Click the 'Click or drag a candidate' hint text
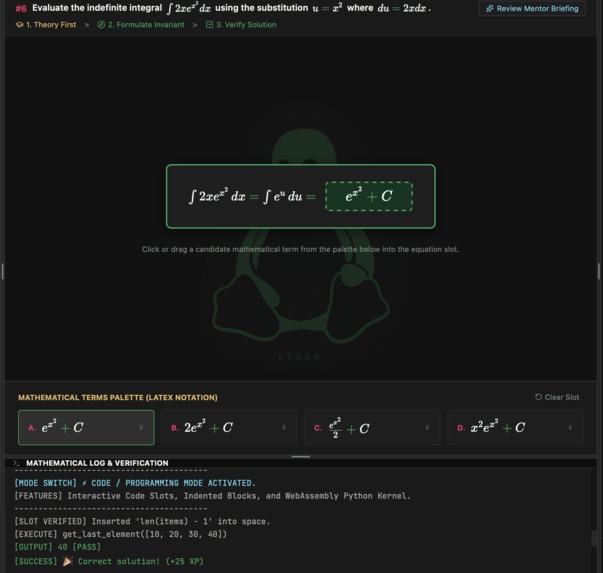 pos(300,249)
